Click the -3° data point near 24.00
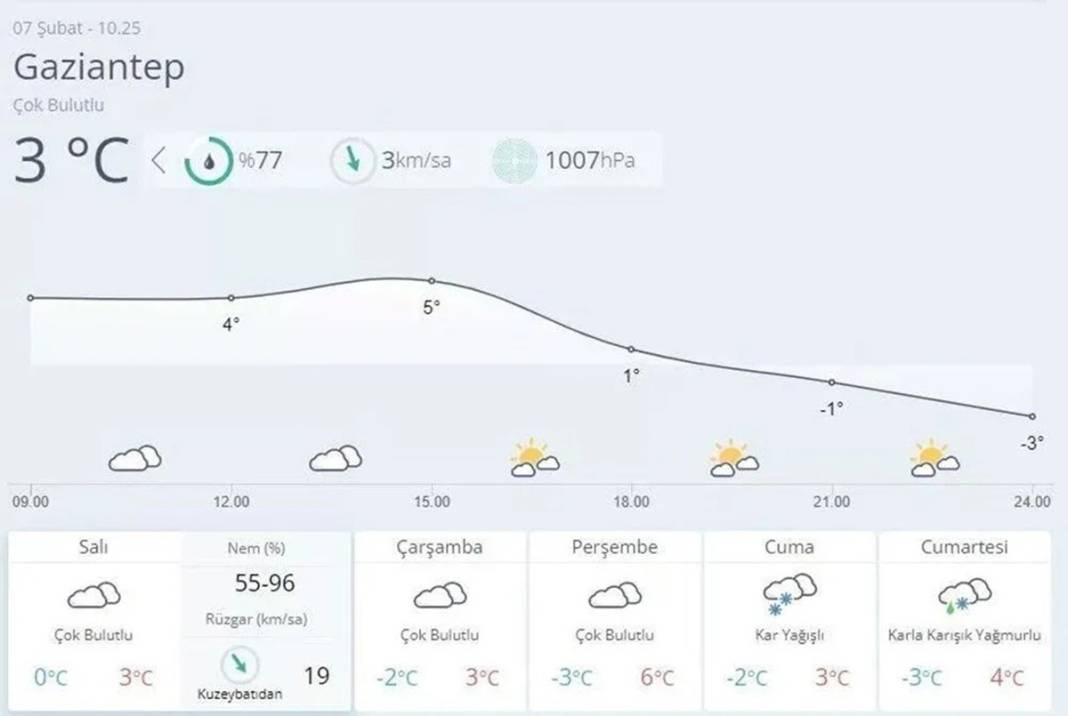Viewport: 1068px width, 716px height. (1032, 417)
